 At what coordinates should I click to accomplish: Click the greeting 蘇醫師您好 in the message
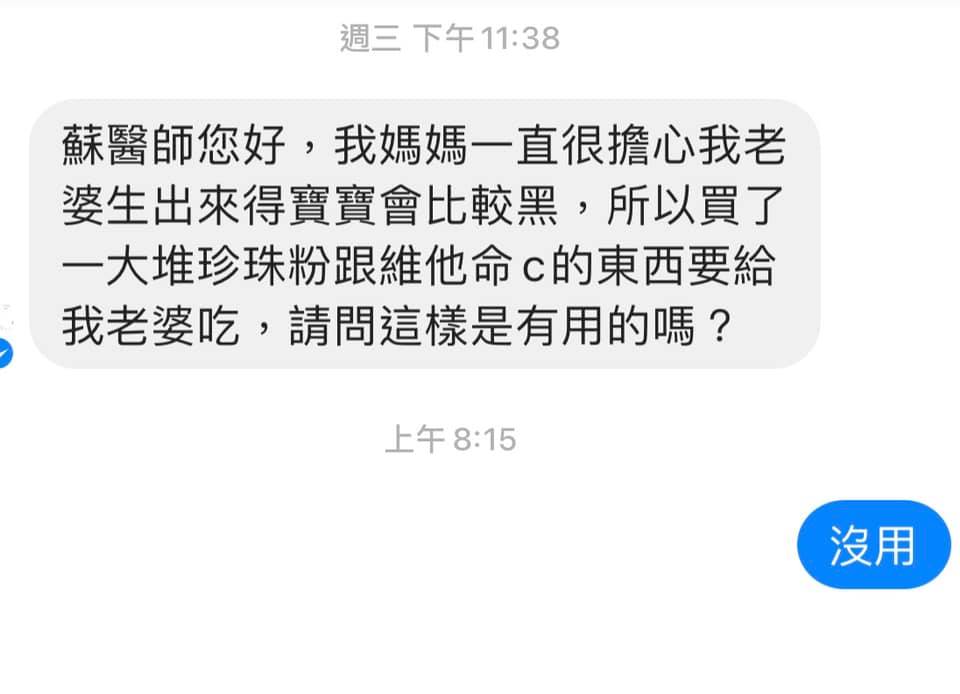click(x=174, y=145)
